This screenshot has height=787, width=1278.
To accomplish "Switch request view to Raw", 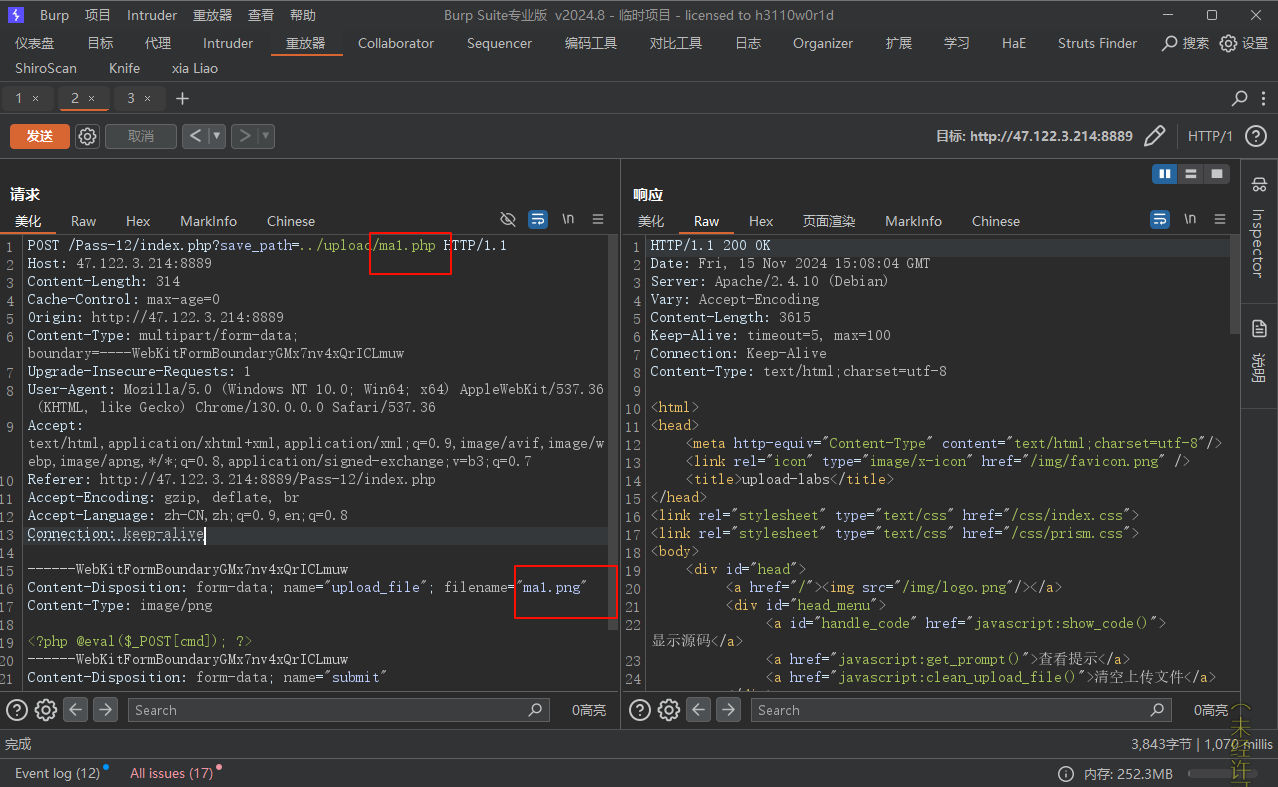I will [83, 221].
